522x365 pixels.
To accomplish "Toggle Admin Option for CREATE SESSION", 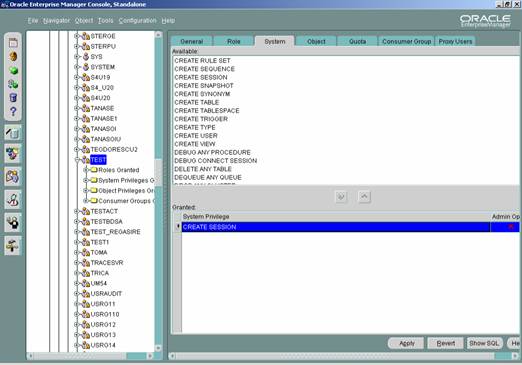I will point(511,227).
